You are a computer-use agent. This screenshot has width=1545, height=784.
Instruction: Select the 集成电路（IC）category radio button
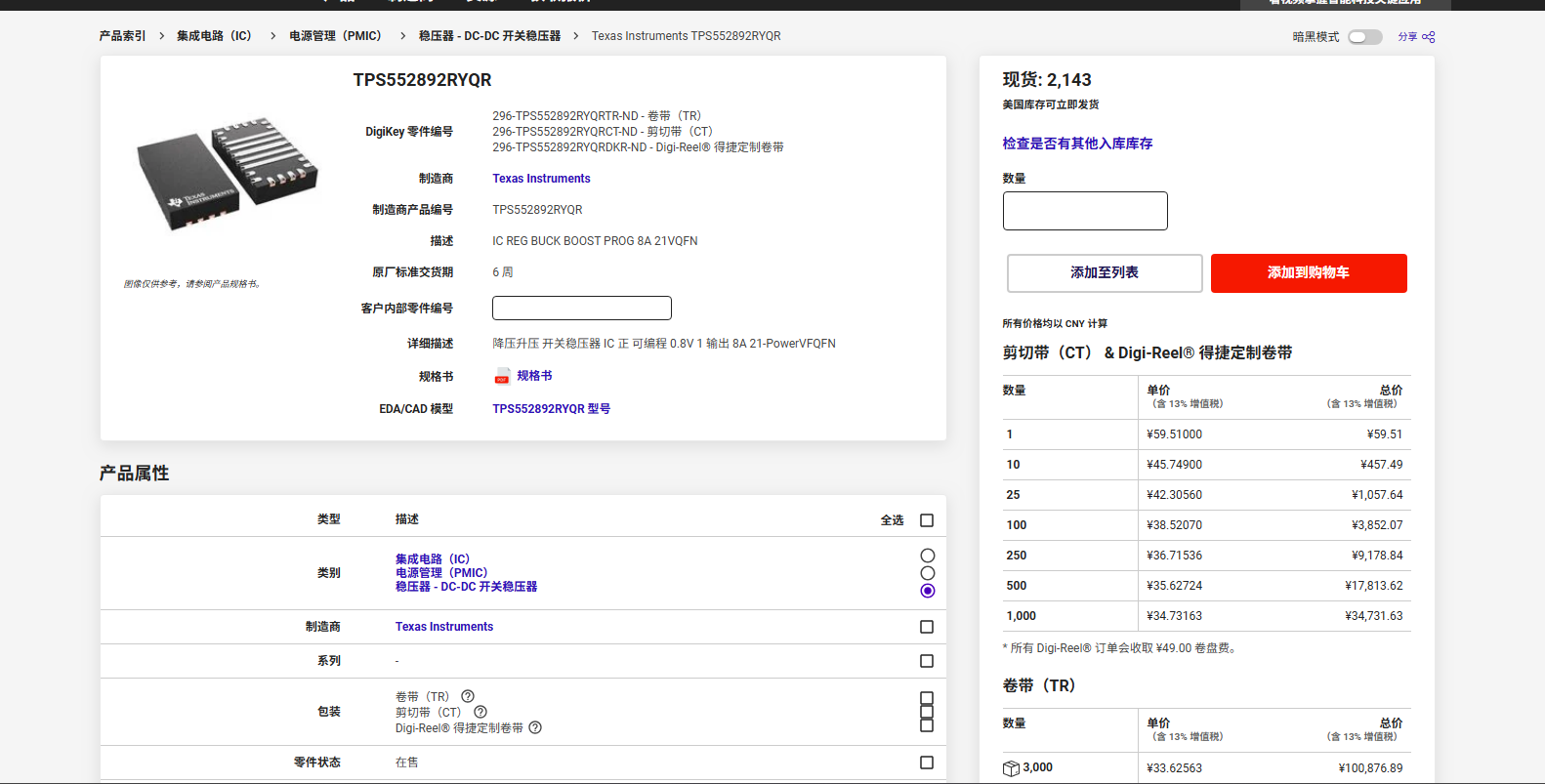coord(927,556)
